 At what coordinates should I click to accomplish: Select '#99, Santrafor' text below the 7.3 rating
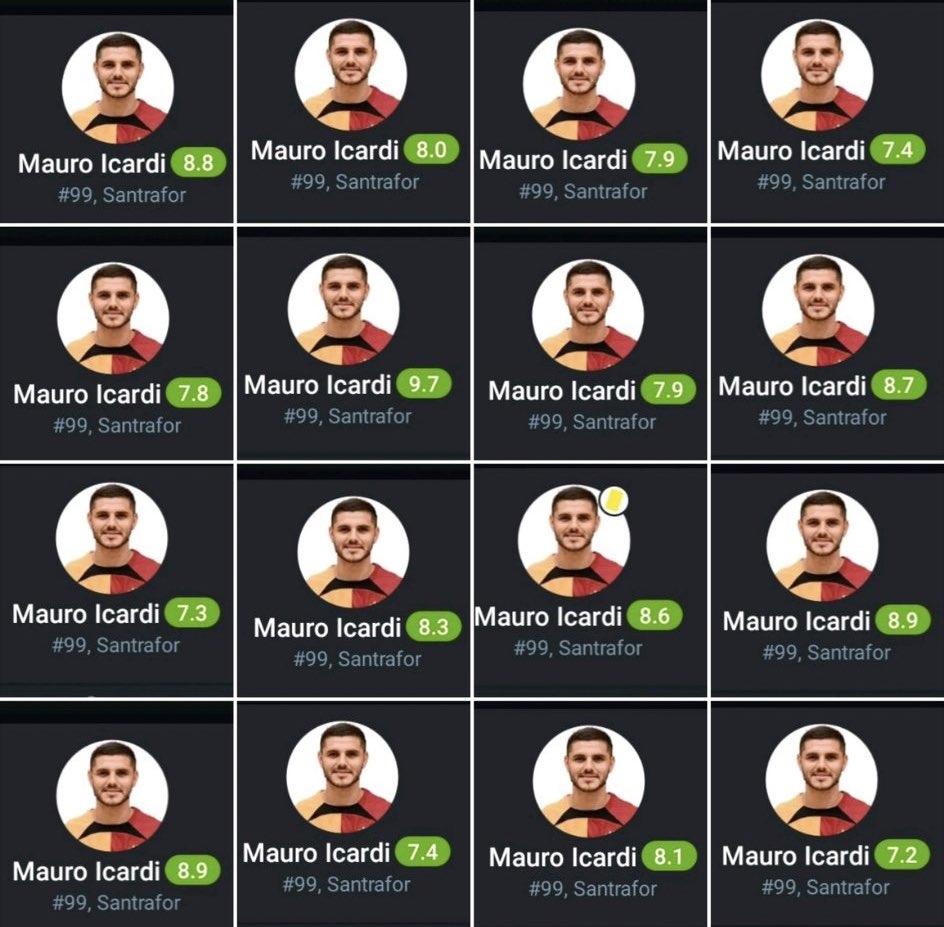pos(116,645)
